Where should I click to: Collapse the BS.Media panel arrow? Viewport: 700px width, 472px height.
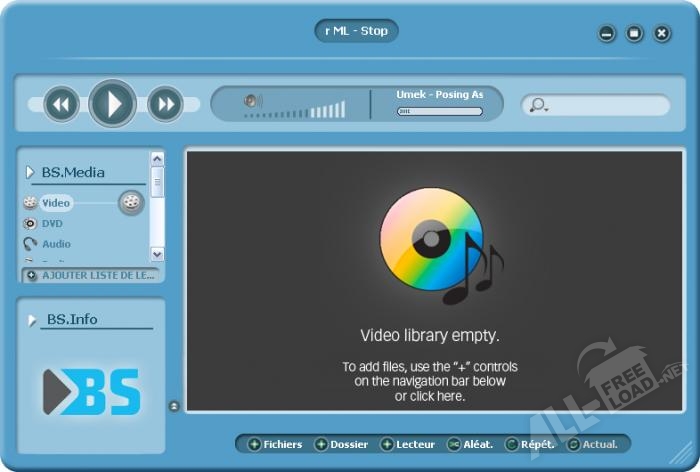coord(30,172)
